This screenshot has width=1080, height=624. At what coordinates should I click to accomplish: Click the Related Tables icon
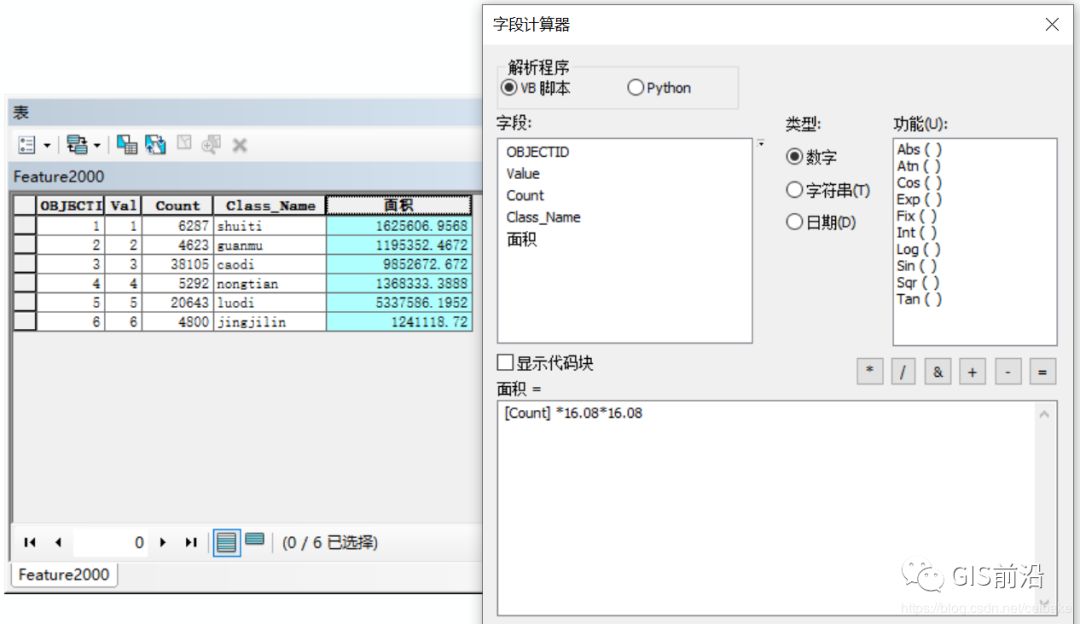[78, 145]
